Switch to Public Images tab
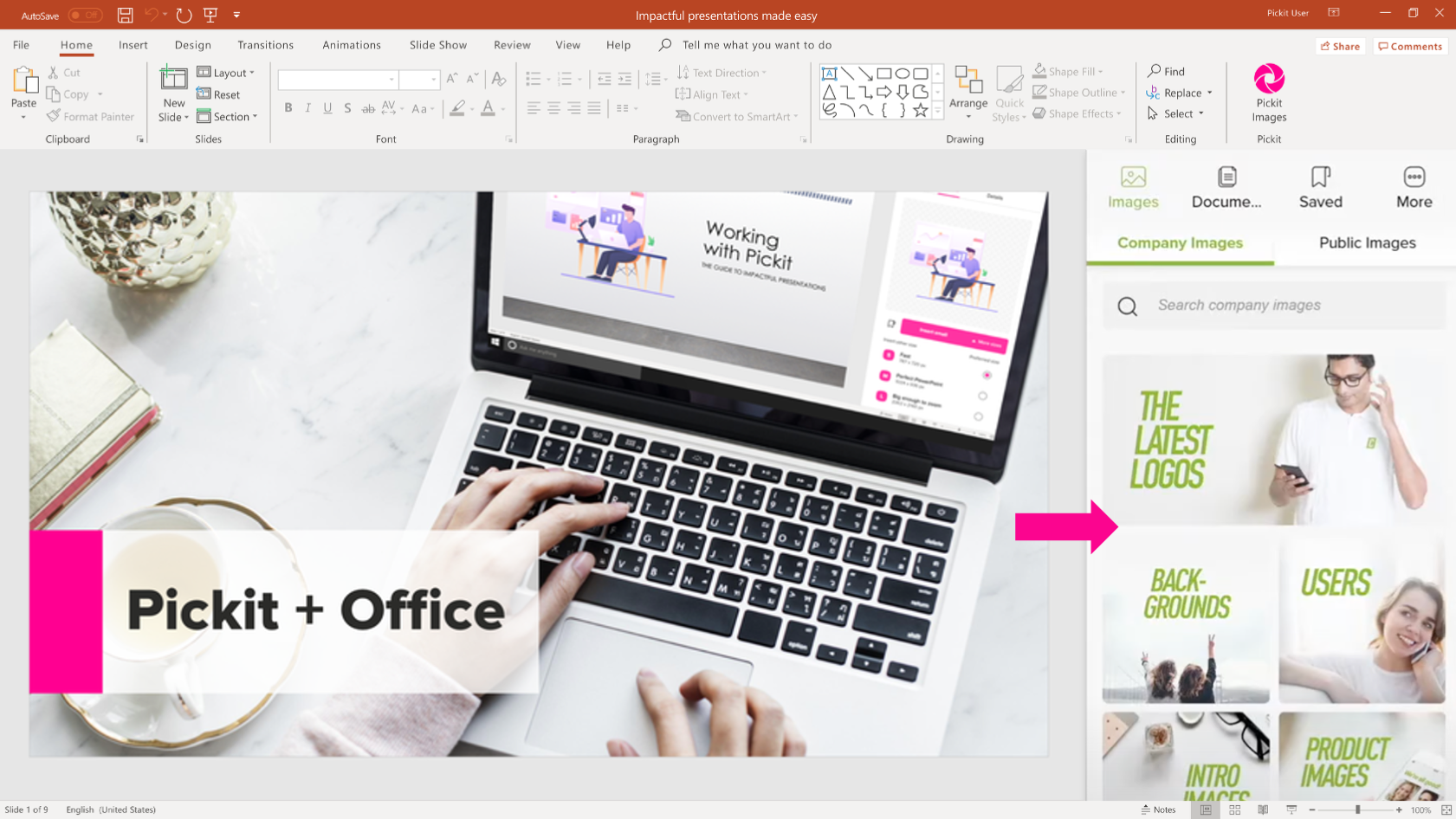This screenshot has height=819, width=1456. coord(1367,243)
